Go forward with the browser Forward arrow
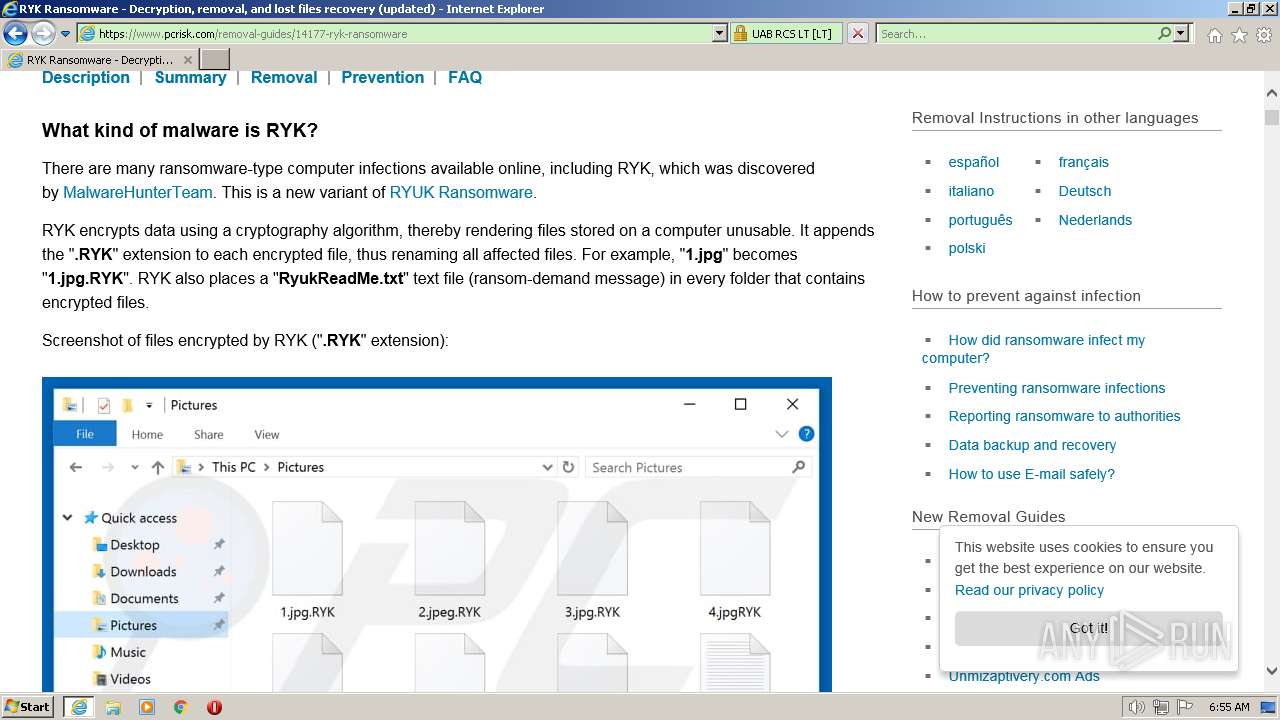Viewport: 1280px width, 720px height. 43,34
